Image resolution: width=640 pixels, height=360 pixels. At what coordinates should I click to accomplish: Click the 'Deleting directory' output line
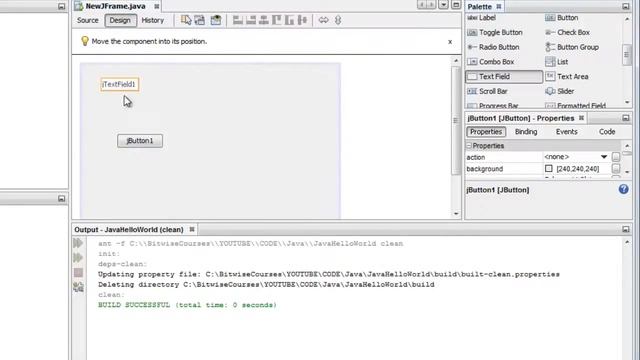(266, 284)
